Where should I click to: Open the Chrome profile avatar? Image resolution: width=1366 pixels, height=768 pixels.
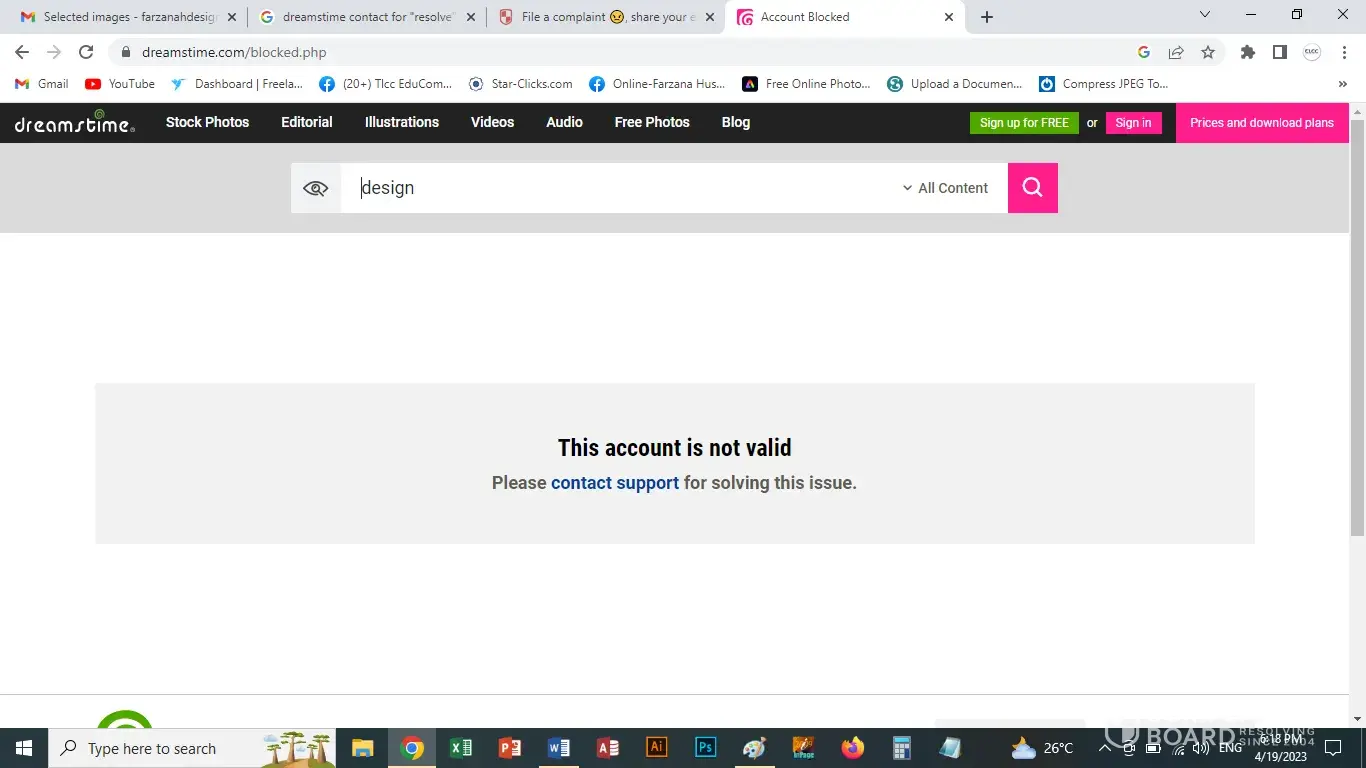click(x=1312, y=52)
